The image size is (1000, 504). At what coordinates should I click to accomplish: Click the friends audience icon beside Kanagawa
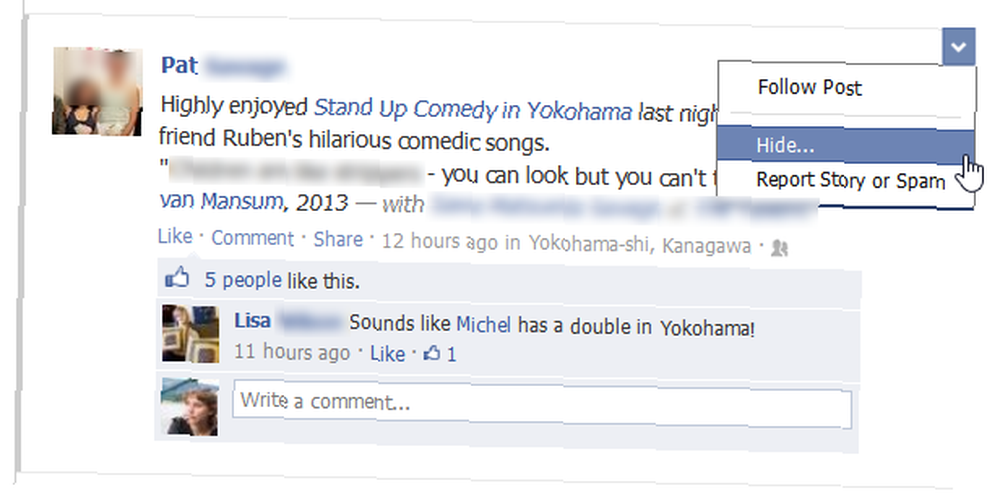click(x=779, y=248)
